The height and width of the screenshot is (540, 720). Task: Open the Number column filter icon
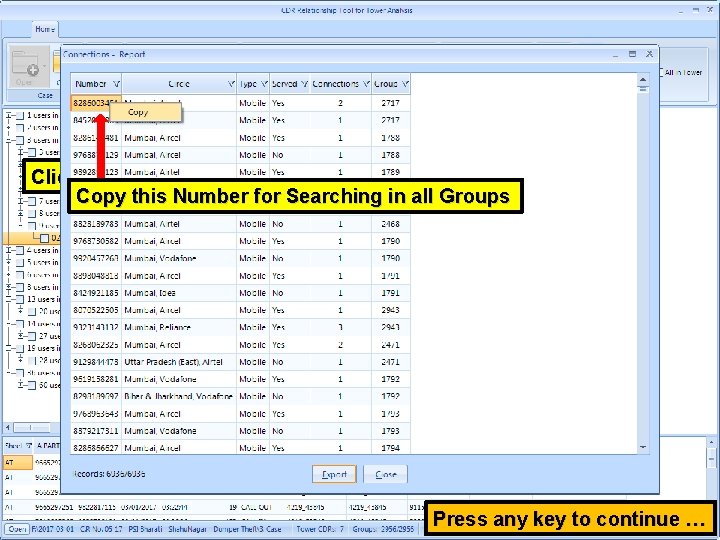pyautogui.click(x=116, y=84)
